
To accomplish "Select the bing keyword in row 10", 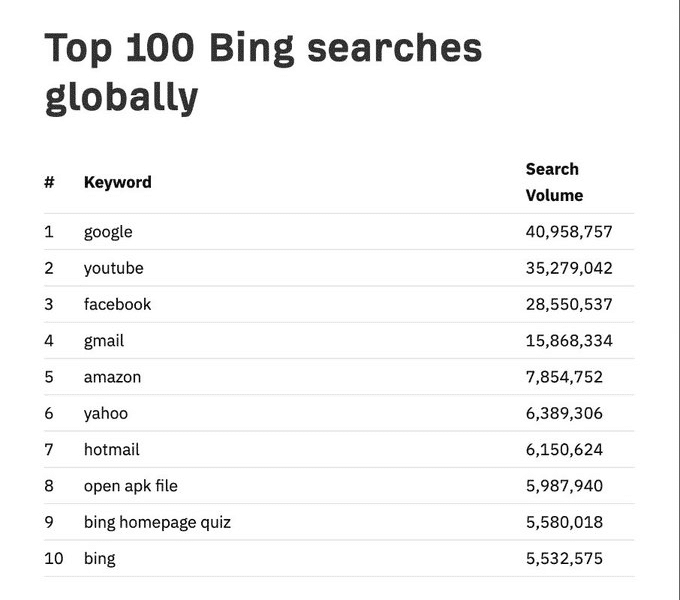I will coord(100,559).
